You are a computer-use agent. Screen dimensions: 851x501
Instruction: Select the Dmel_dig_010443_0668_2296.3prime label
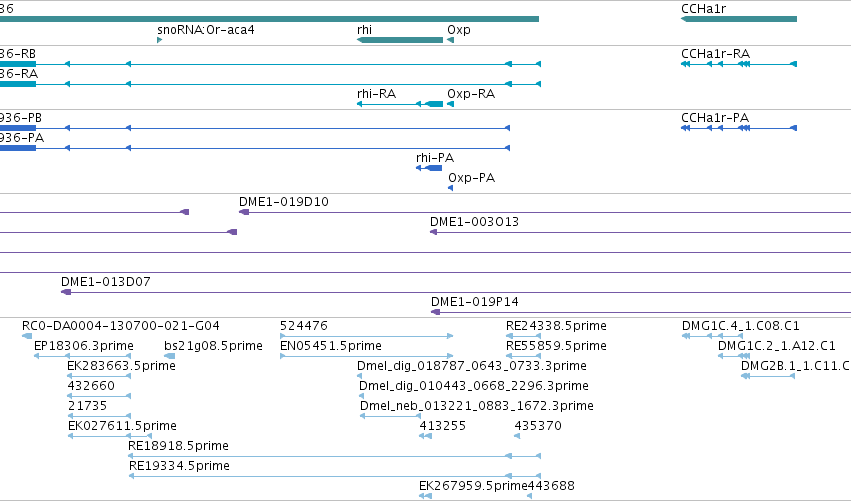474,386
